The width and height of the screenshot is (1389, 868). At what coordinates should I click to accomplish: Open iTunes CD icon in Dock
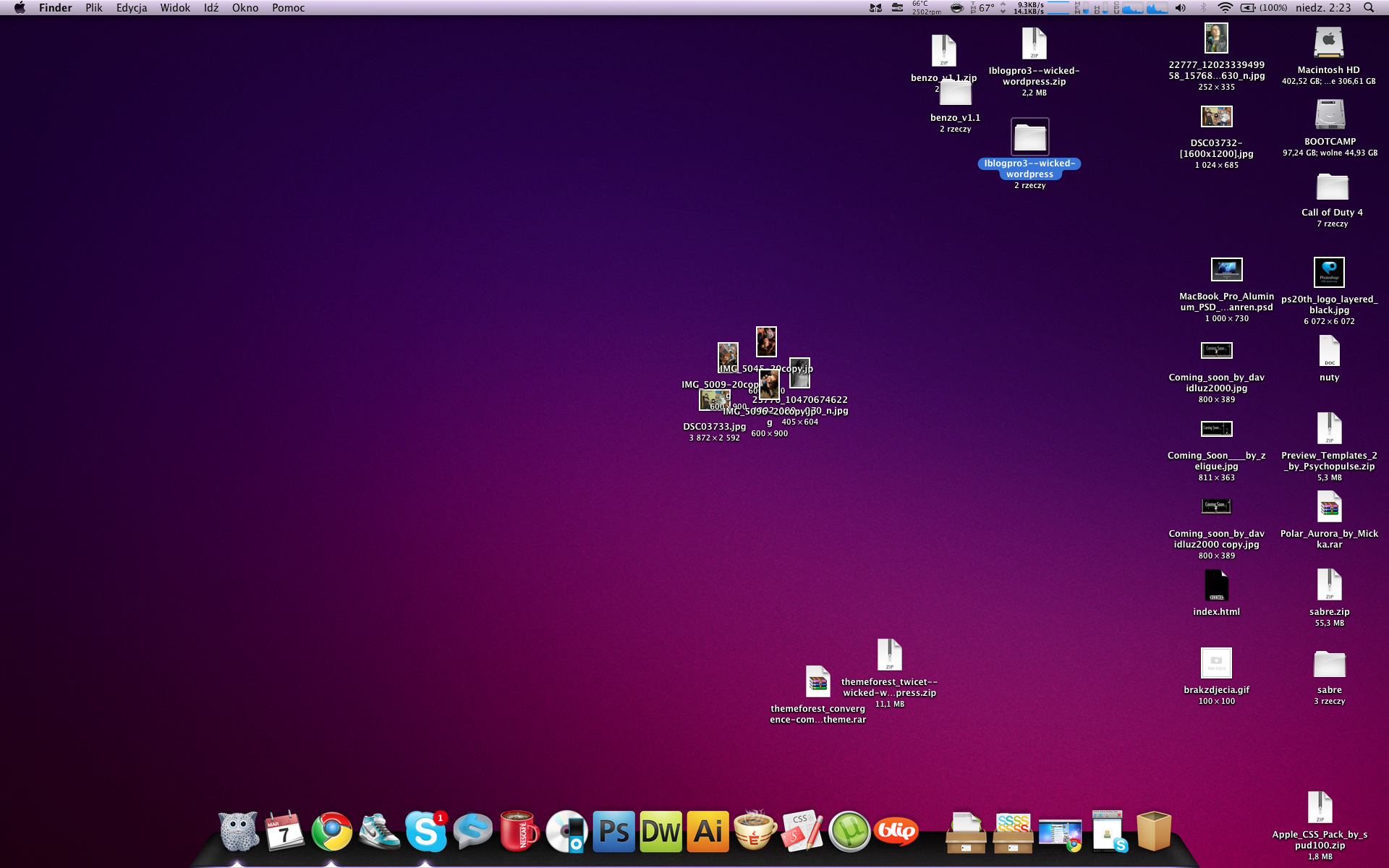566,832
